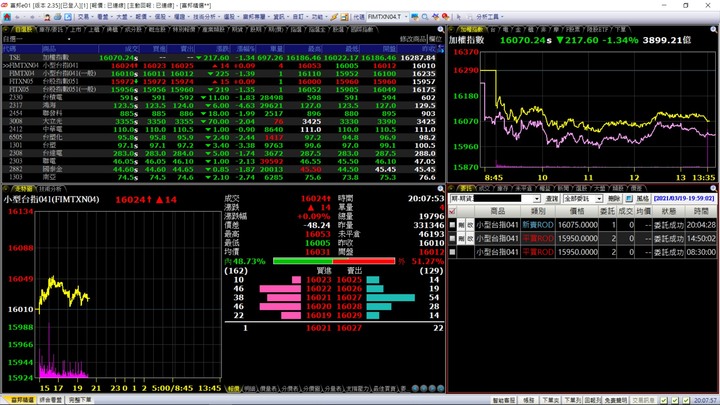Viewport: 720px width, 405px height.
Task: Click the printer icon in toolbar
Action: pyautogui.click(x=57, y=17)
